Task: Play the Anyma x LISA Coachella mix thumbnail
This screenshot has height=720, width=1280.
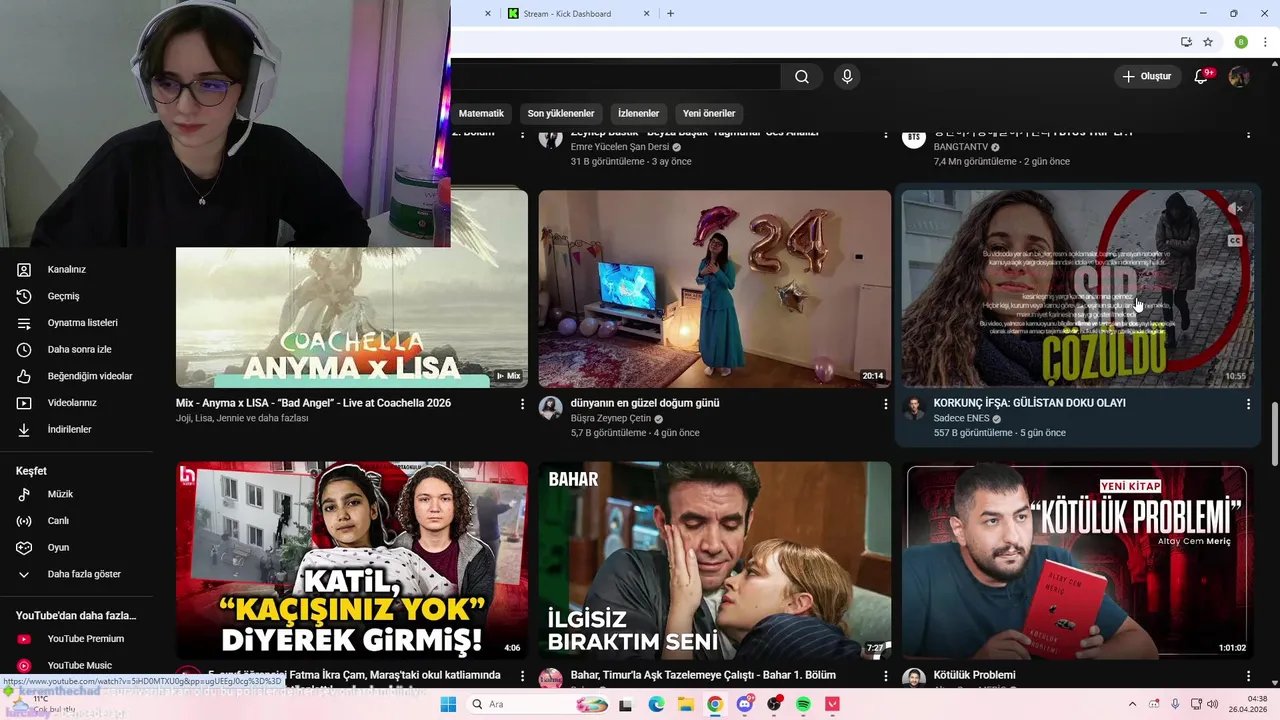Action: click(x=352, y=318)
